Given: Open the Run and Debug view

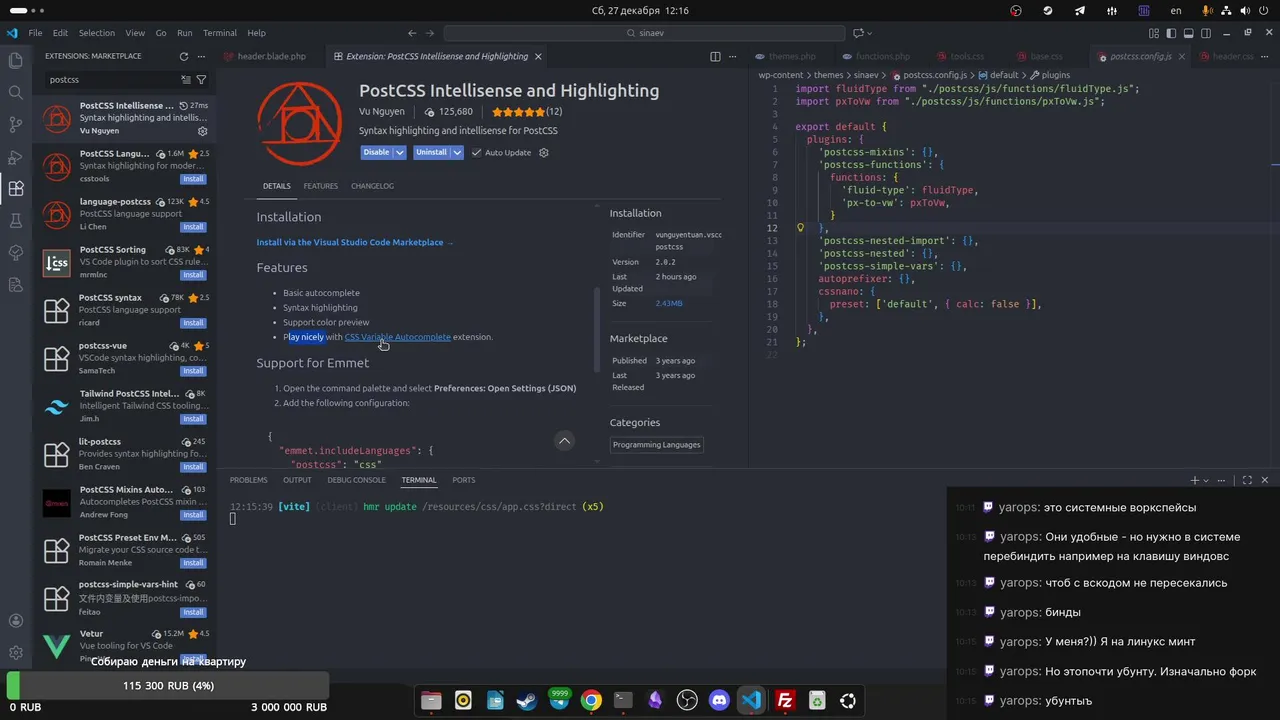Looking at the screenshot, I should (x=16, y=157).
